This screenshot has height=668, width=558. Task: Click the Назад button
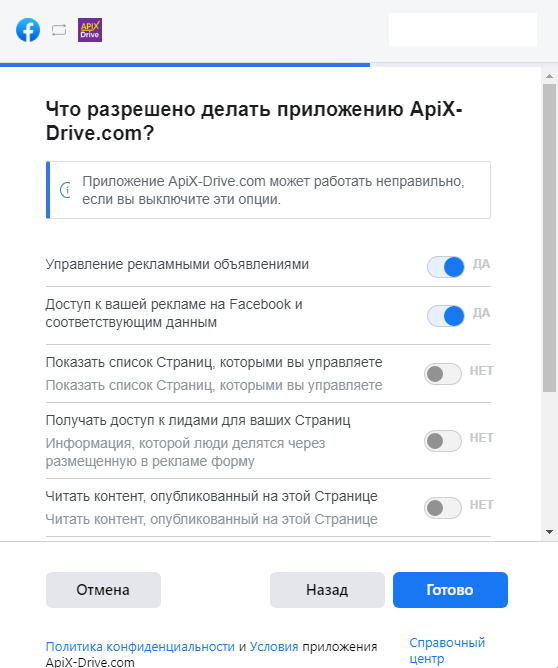(327, 590)
